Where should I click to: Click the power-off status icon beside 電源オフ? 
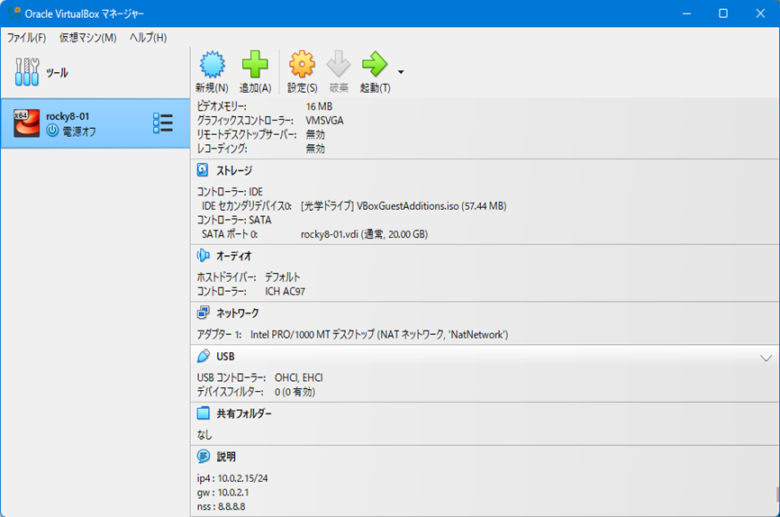click(x=52, y=131)
